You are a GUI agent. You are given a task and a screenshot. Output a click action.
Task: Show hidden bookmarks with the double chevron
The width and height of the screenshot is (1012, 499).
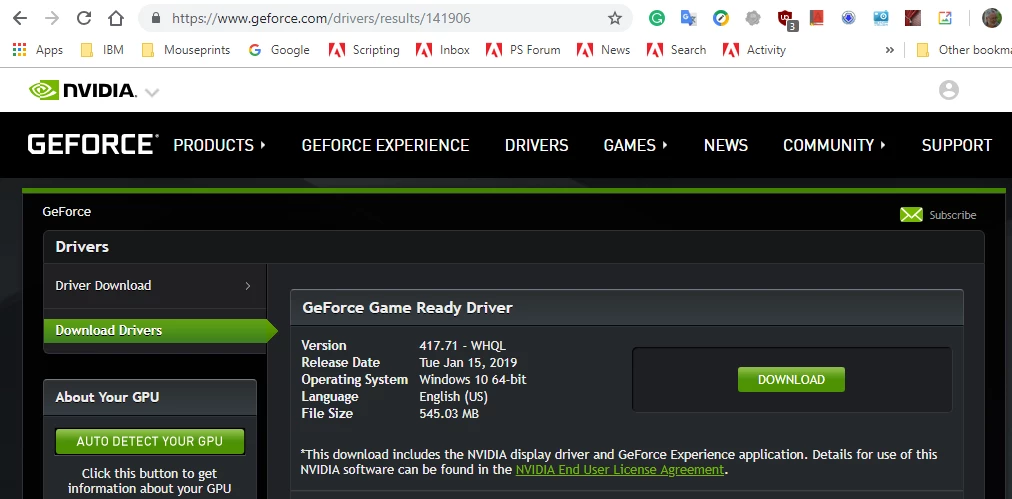click(x=889, y=50)
